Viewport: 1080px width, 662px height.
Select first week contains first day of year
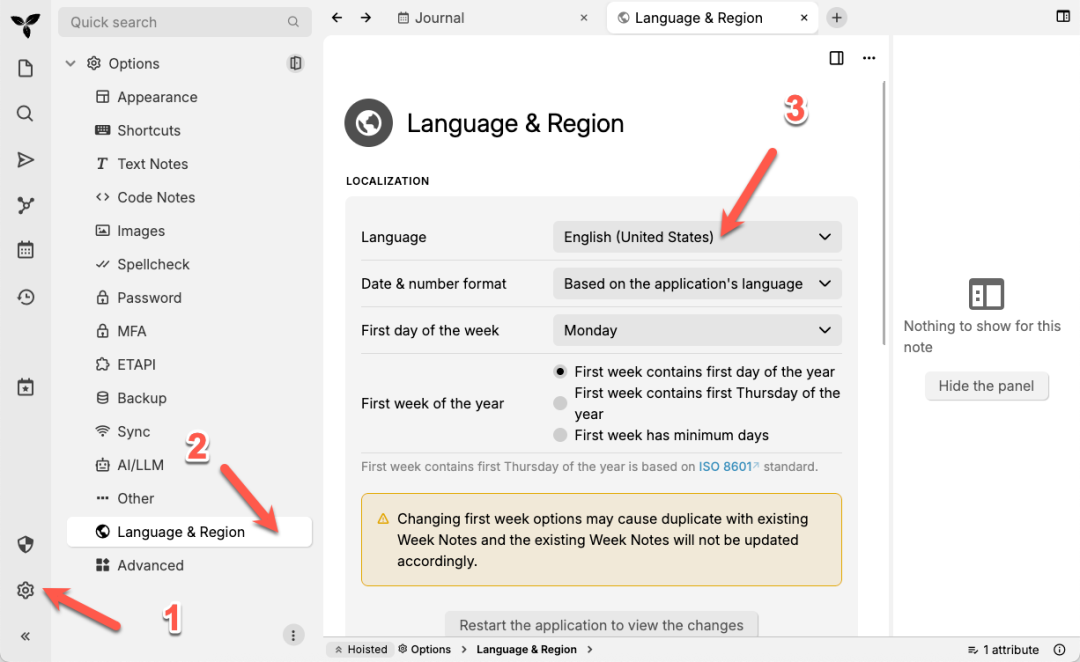pos(560,371)
